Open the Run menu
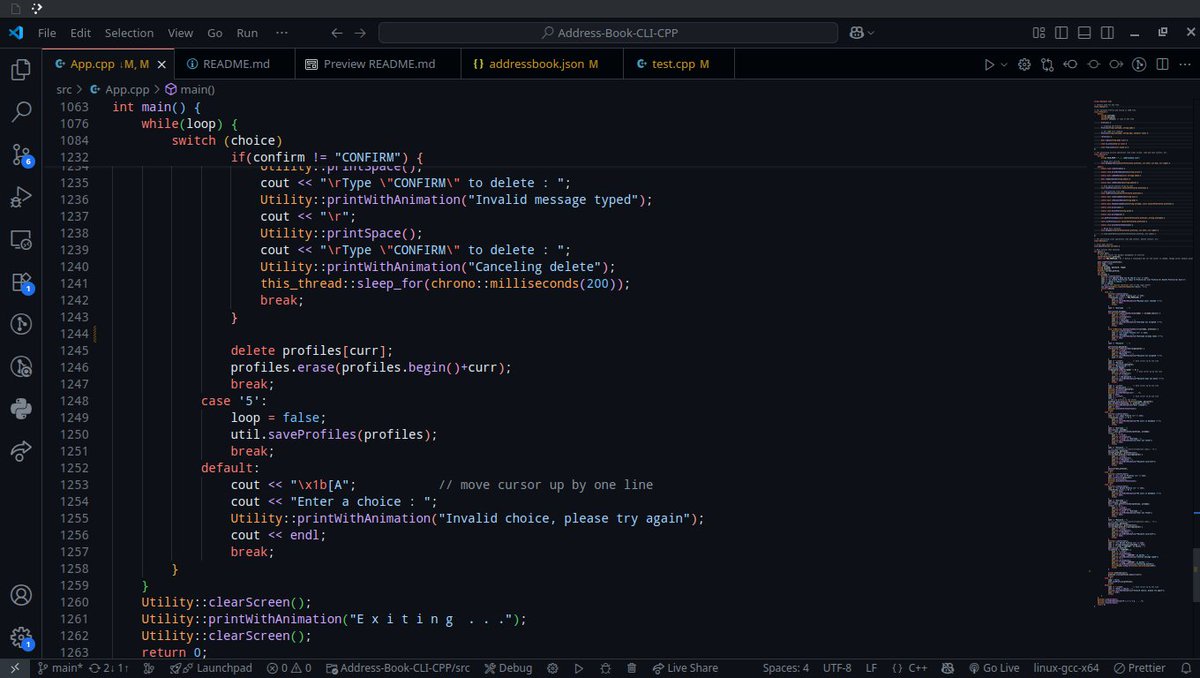Screen dimensions: 1200x678 247,32
